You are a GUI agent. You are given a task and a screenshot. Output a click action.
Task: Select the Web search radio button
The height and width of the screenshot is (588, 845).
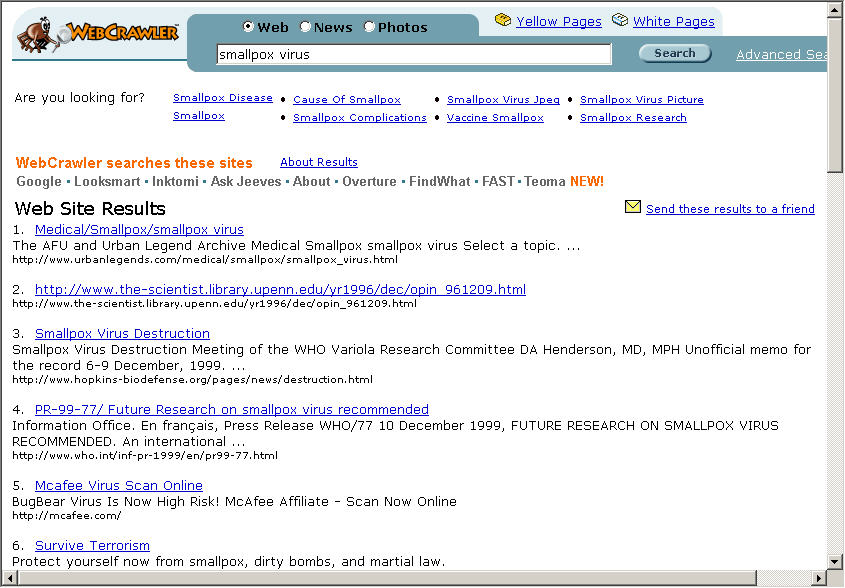pyautogui.click(x=249, y=27)
